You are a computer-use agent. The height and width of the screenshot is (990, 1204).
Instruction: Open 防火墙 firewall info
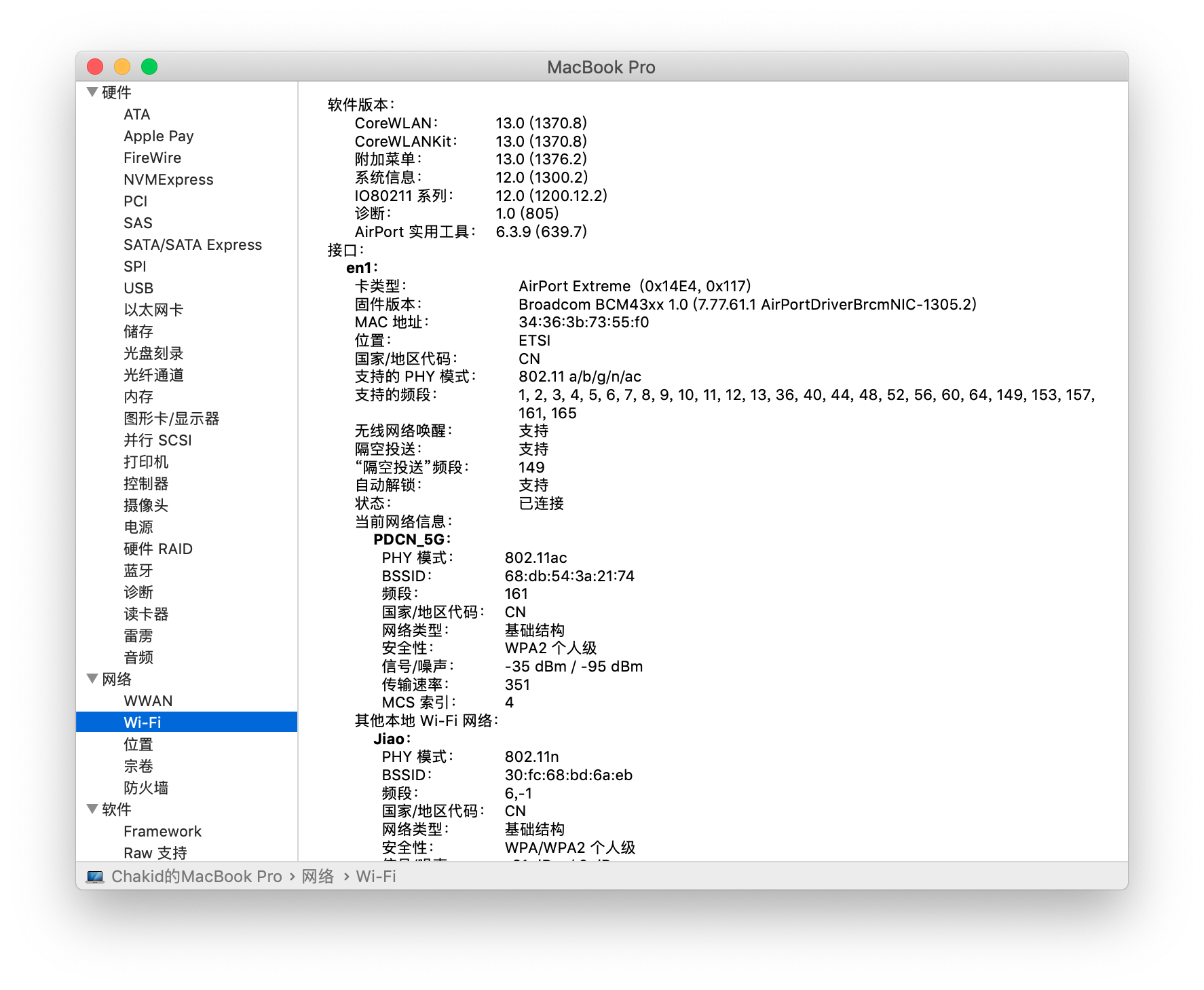[146, 788]
